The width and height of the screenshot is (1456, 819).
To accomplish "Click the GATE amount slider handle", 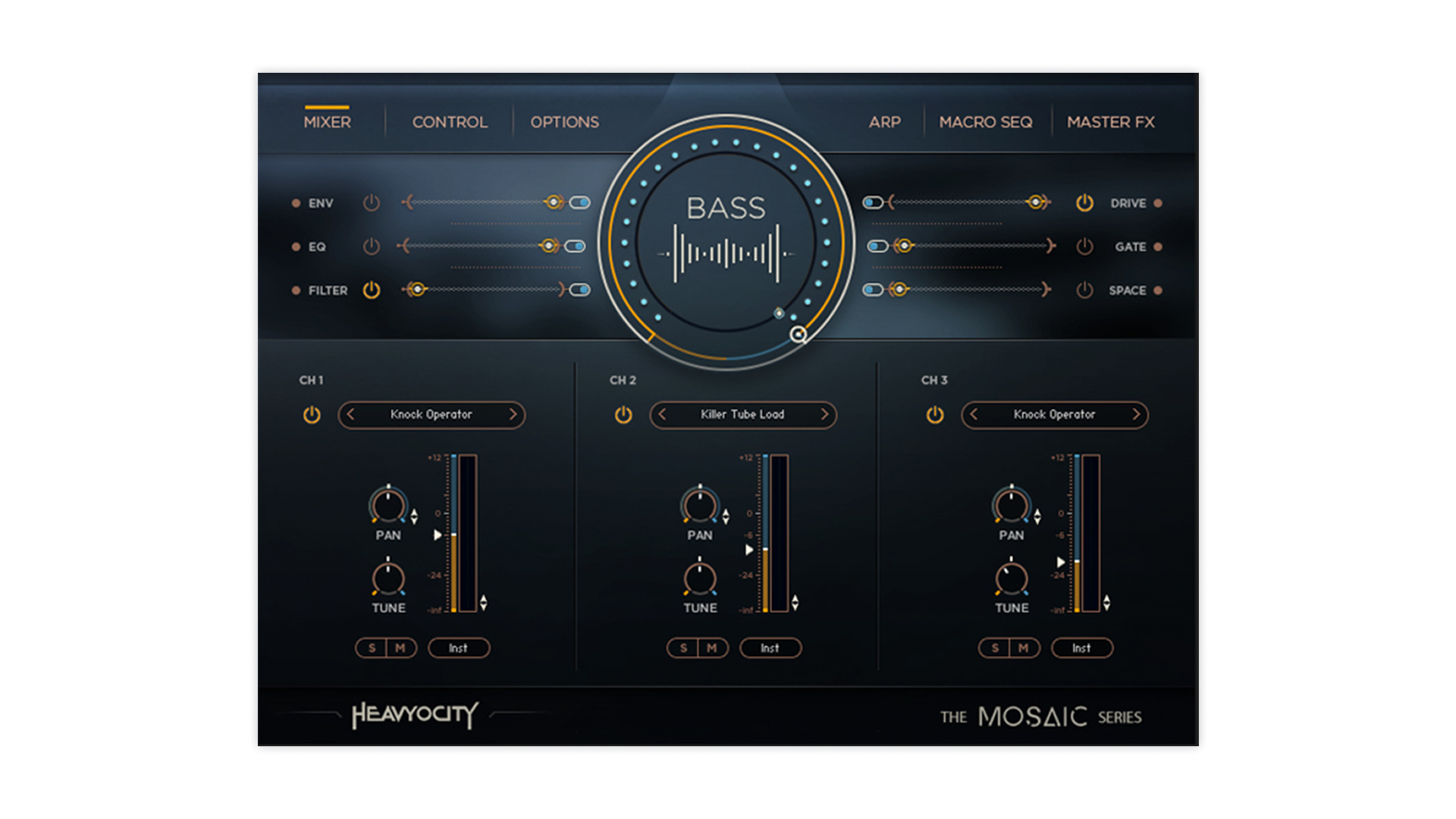I will [x=903, y=246].
